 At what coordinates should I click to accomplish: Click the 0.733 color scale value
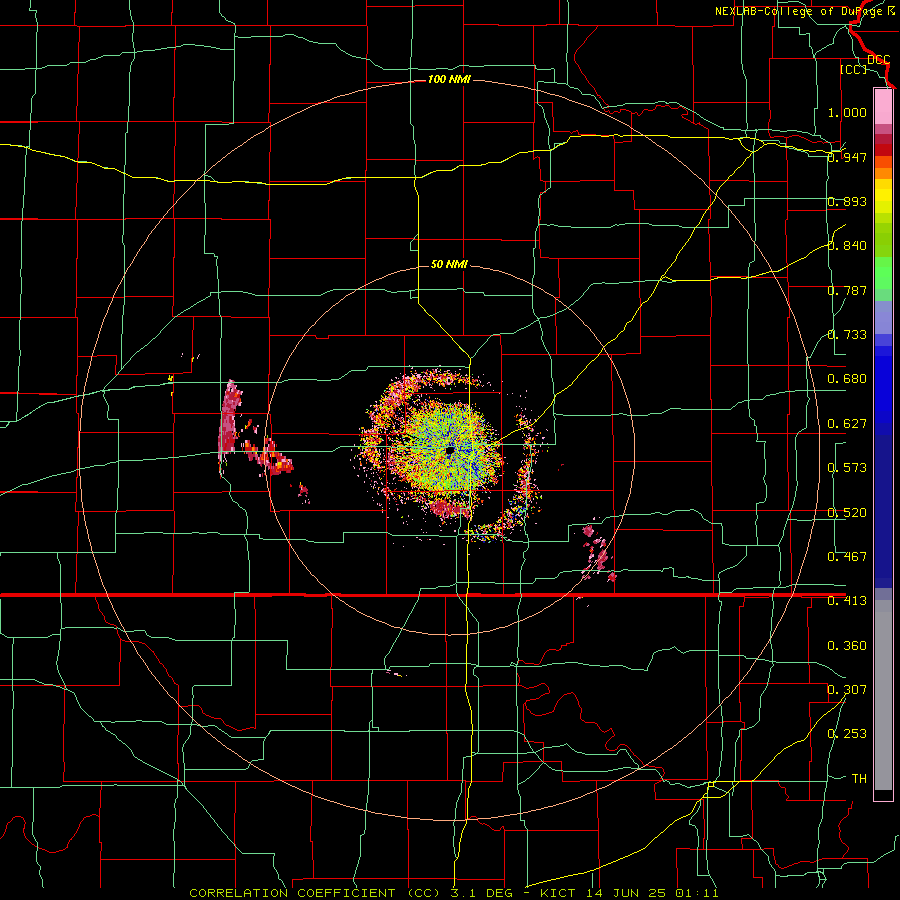(x=847, y=335)
